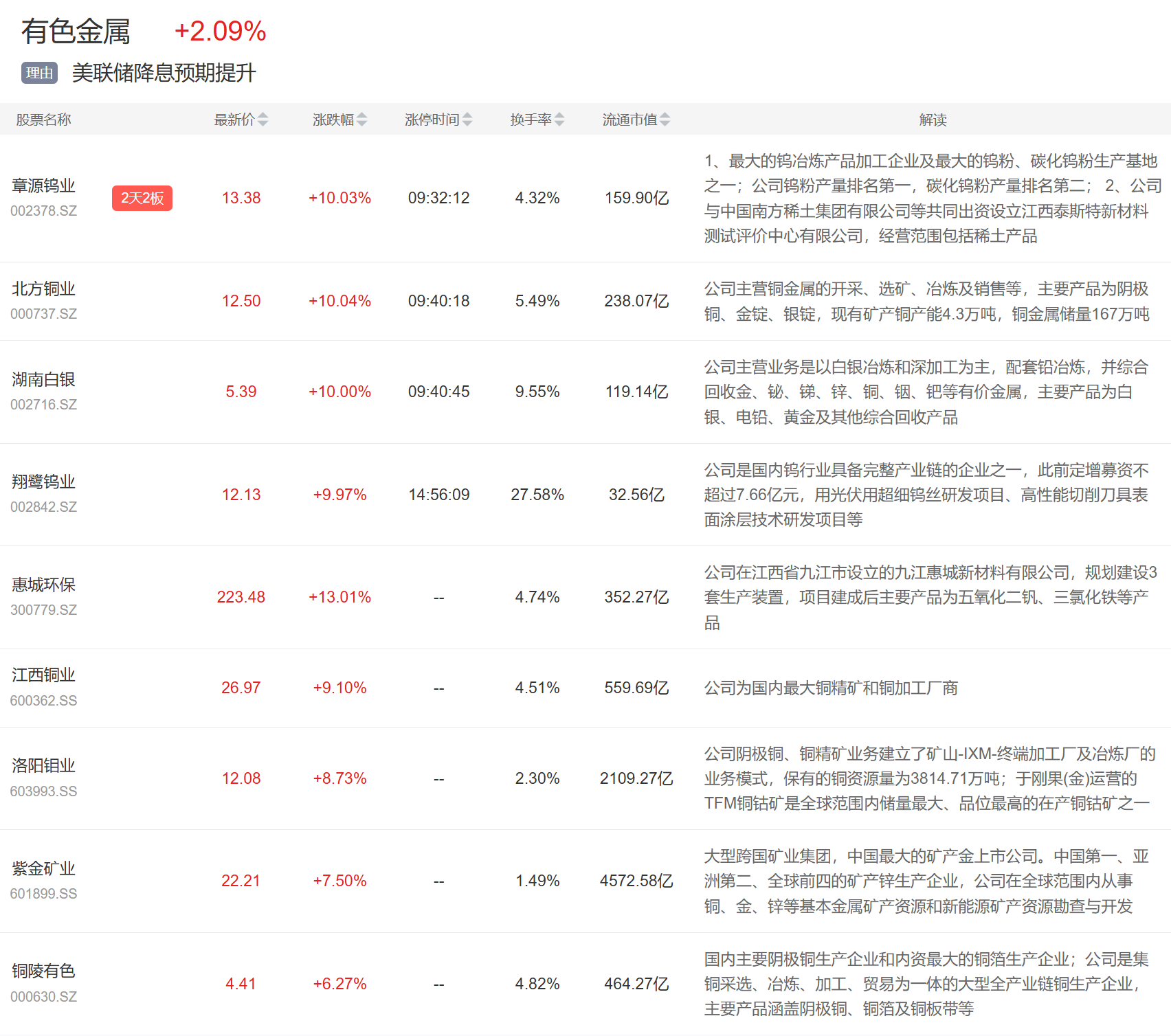Click 江西铜业 description 公司为国内最大铜精矿和铜加工厂商
This screenshot has height=1036, width=1171.
tap(831, 688)
